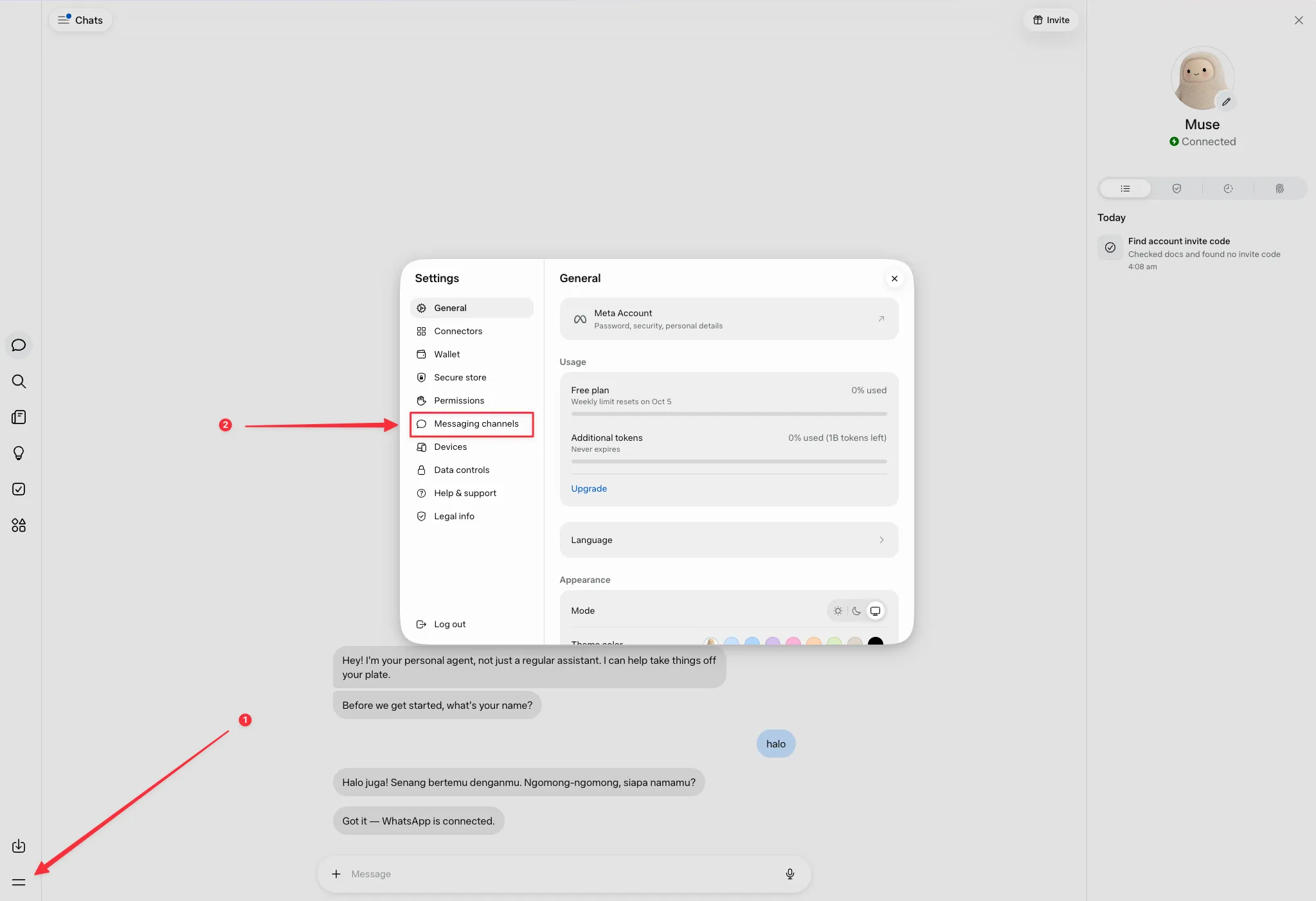Open Connectors settings section
This screenshot has width=1316, height=901.
click(471, 331)
